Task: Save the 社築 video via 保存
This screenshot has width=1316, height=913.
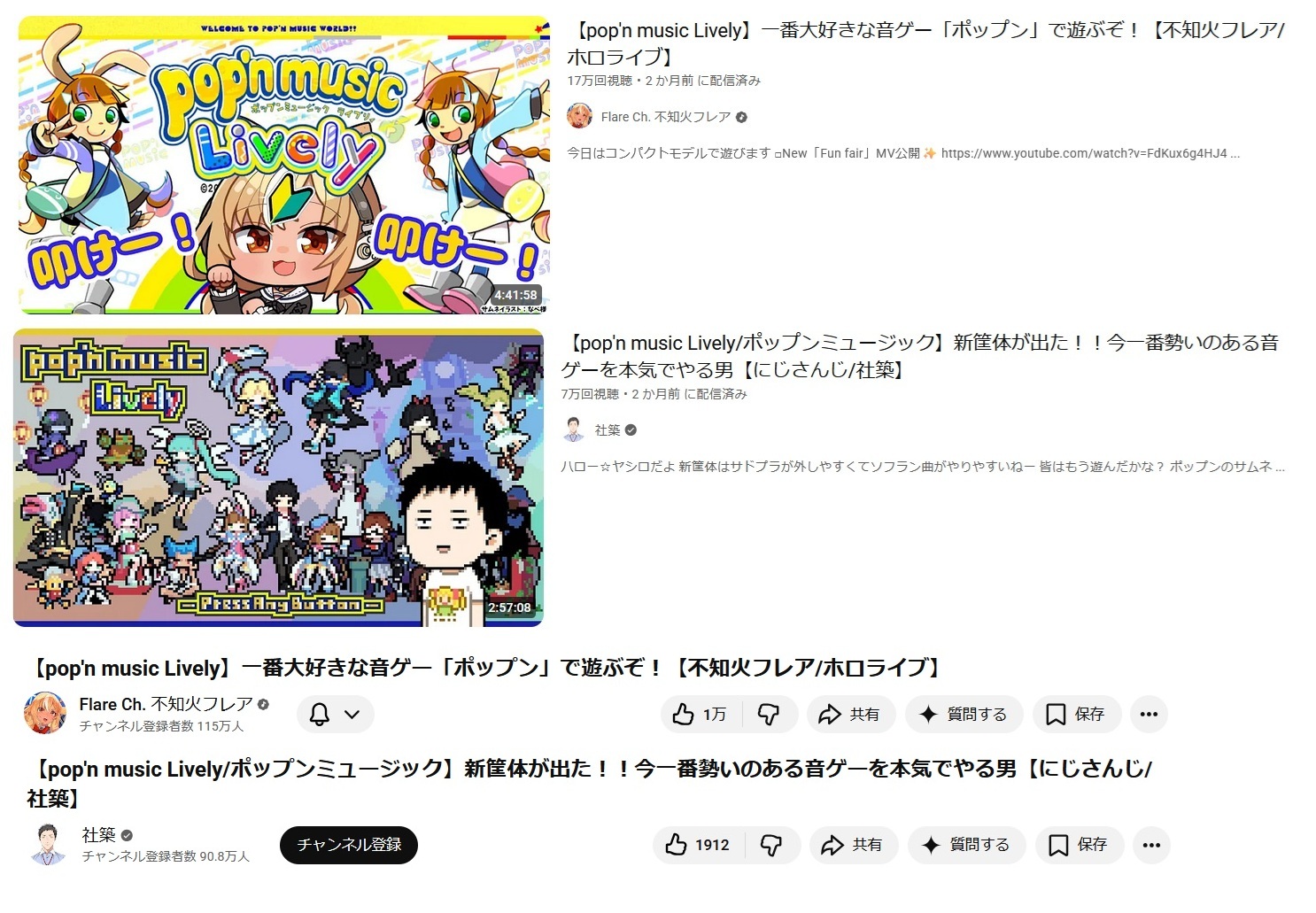Action: pyautogui.click(x=1080, y=845)
